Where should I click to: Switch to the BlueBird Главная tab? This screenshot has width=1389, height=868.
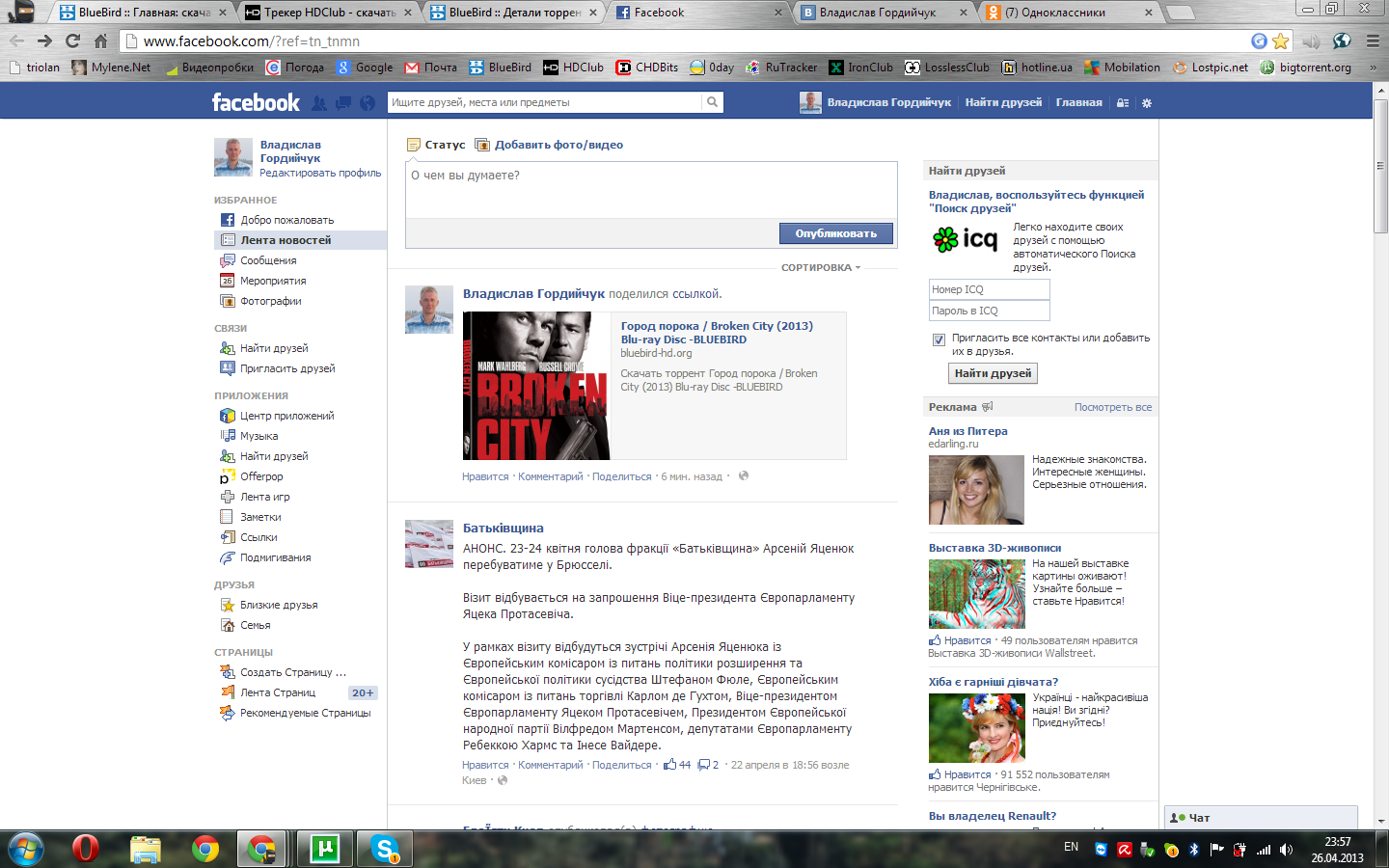tap(144, 13)
